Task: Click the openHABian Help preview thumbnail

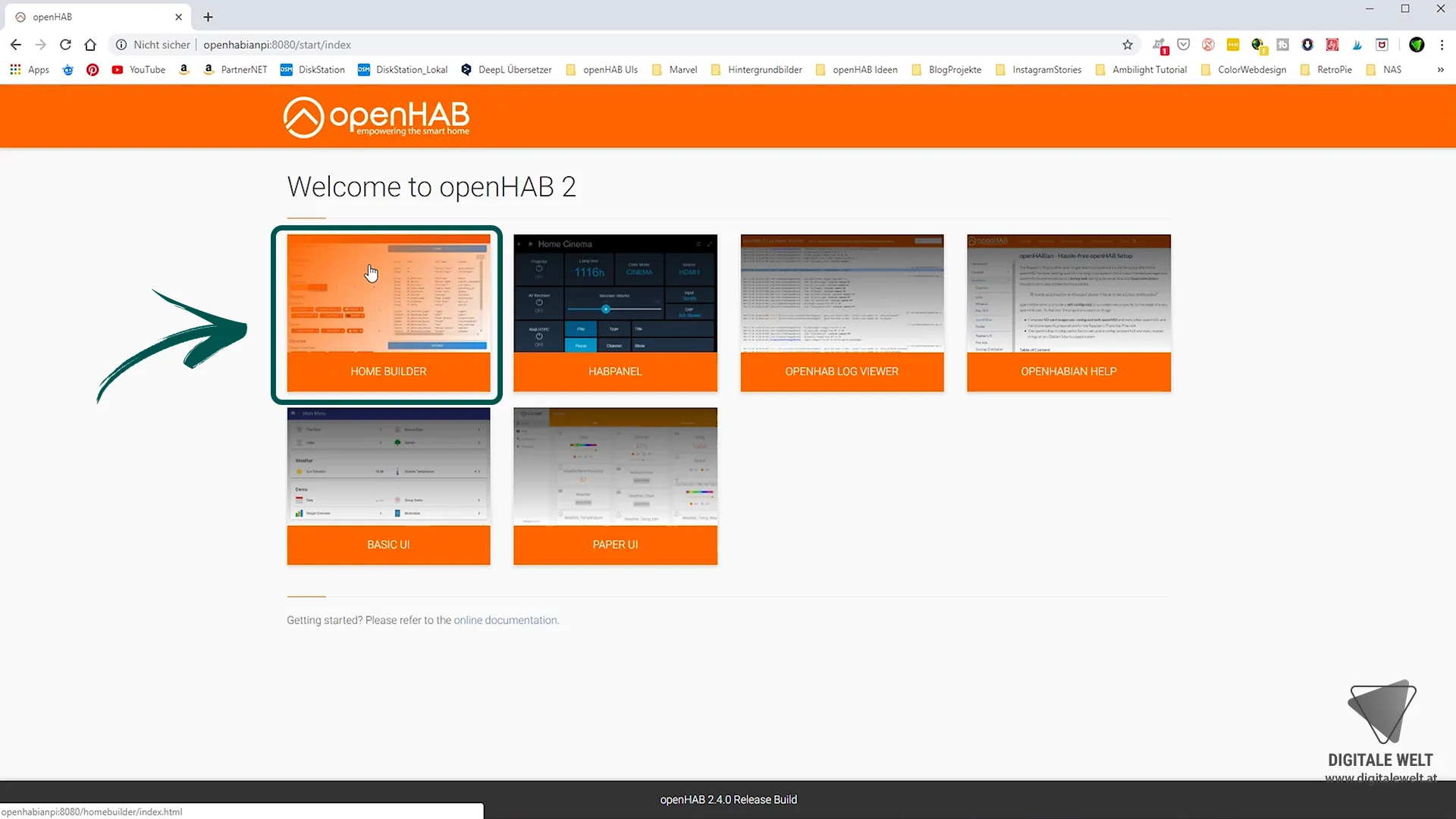Action: [x=1068, y=293]
